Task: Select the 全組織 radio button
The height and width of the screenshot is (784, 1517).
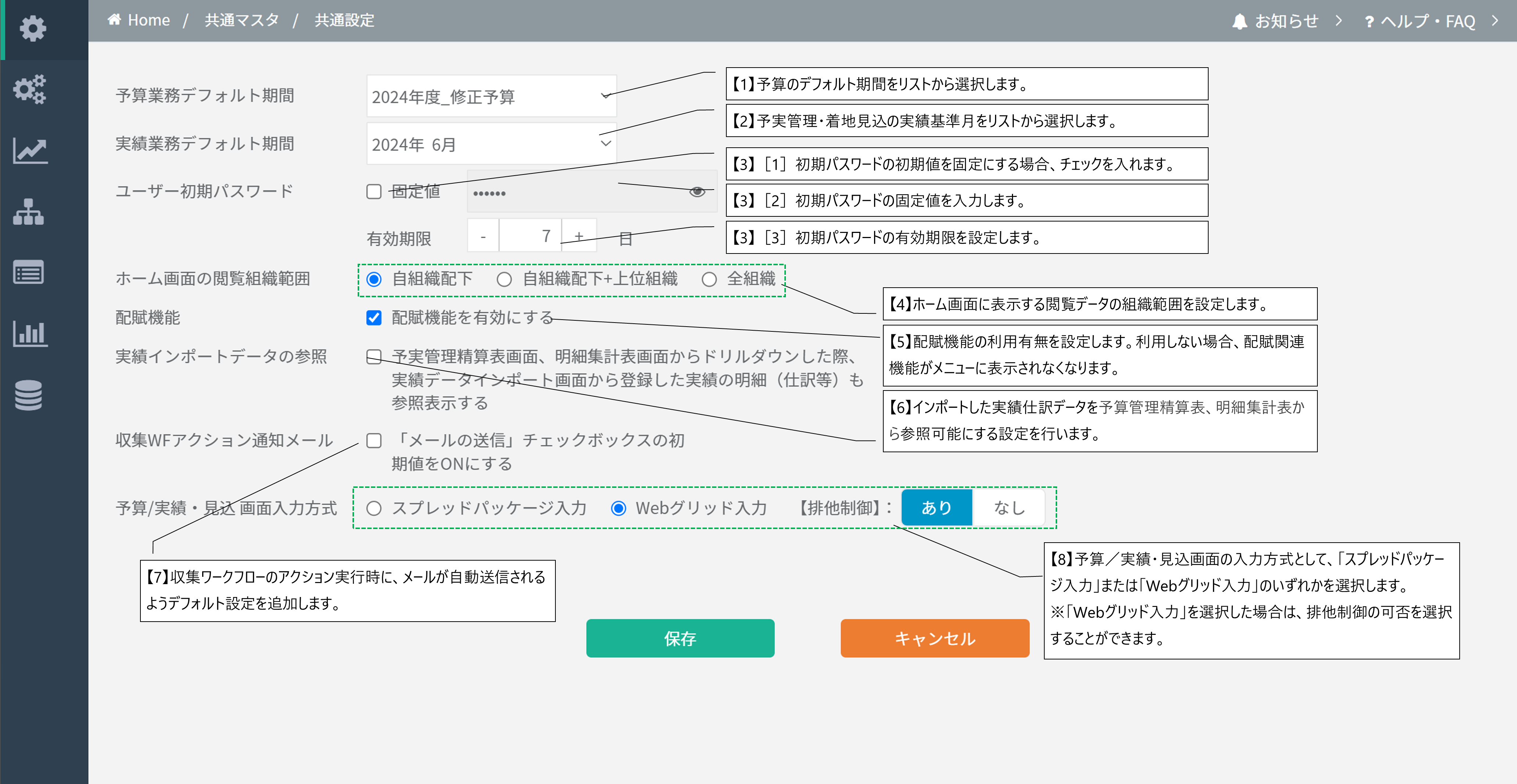Action: (709, 280)
